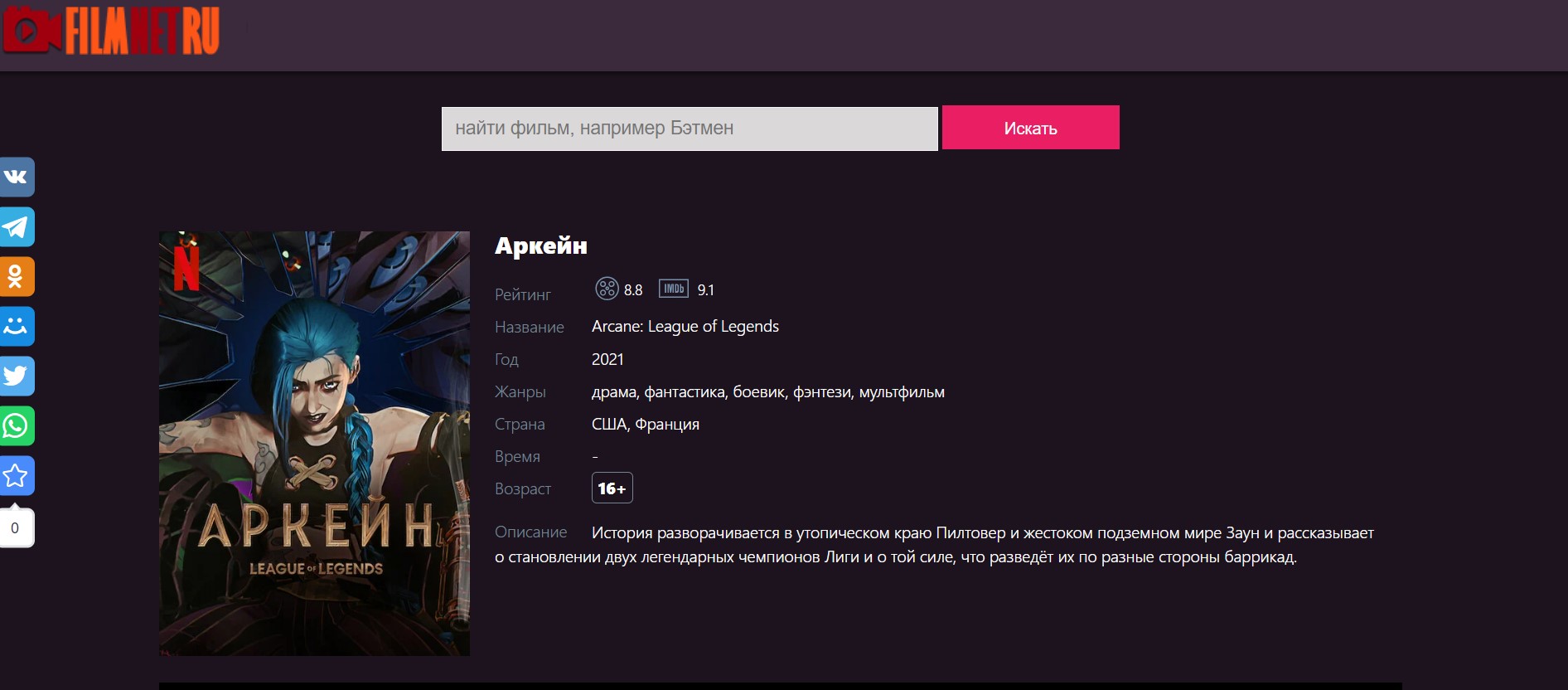Click the Аркейн title heading
Image resolution: width=1568 pixels, height=690 pixels.
pyautogui.click(x=540, y=245)
